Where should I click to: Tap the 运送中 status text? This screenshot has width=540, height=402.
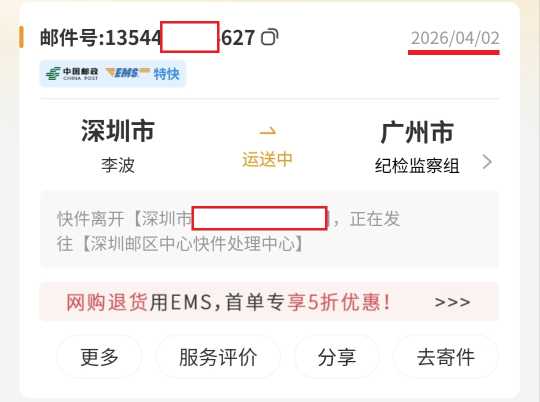coord(267,159)
